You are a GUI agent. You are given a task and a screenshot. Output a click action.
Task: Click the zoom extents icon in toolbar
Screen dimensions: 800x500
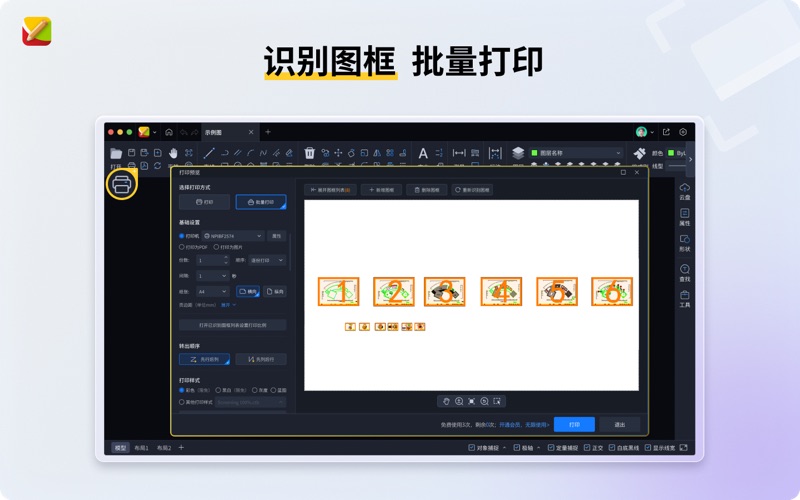189,153
